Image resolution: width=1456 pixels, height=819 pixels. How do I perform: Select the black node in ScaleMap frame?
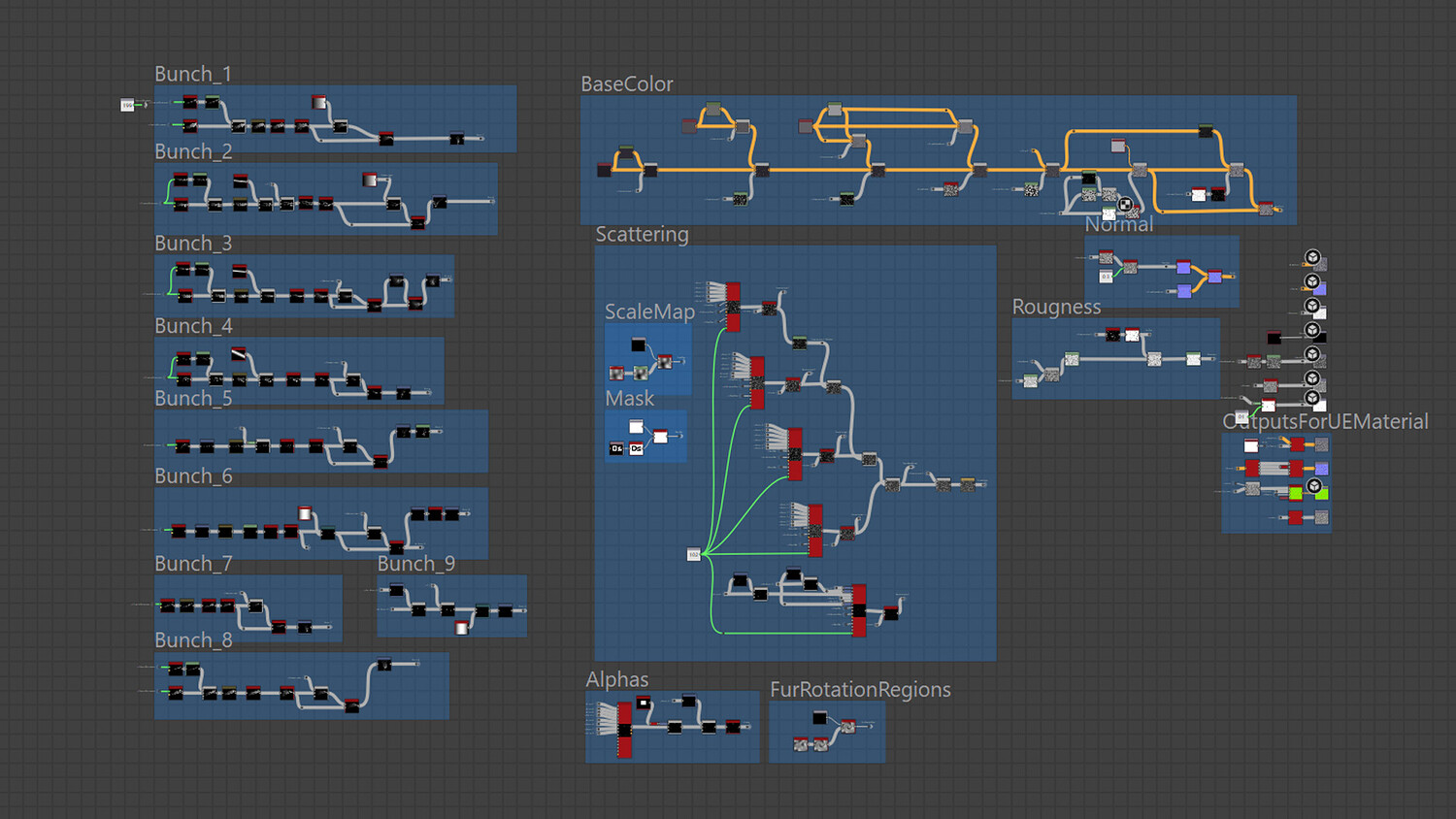pos(638,344)
